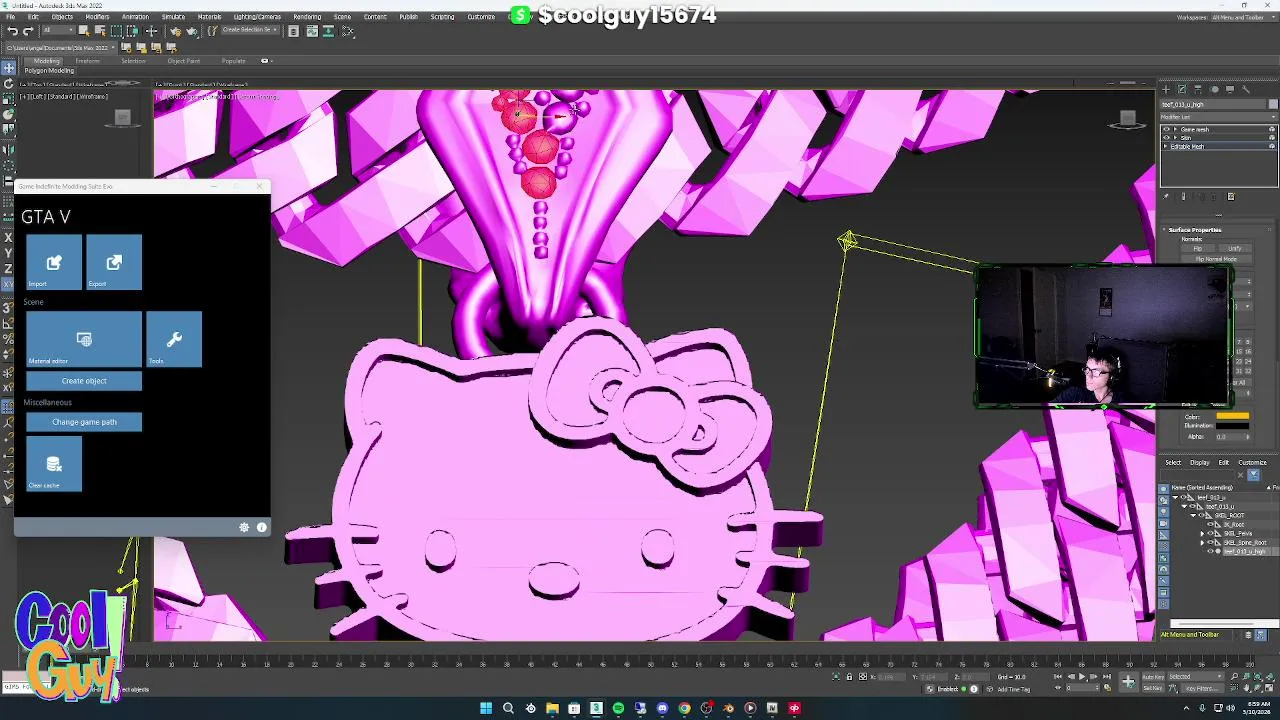Open the Animation menu
Viewport: 1280px width, 720px height.
click(135, 17)
